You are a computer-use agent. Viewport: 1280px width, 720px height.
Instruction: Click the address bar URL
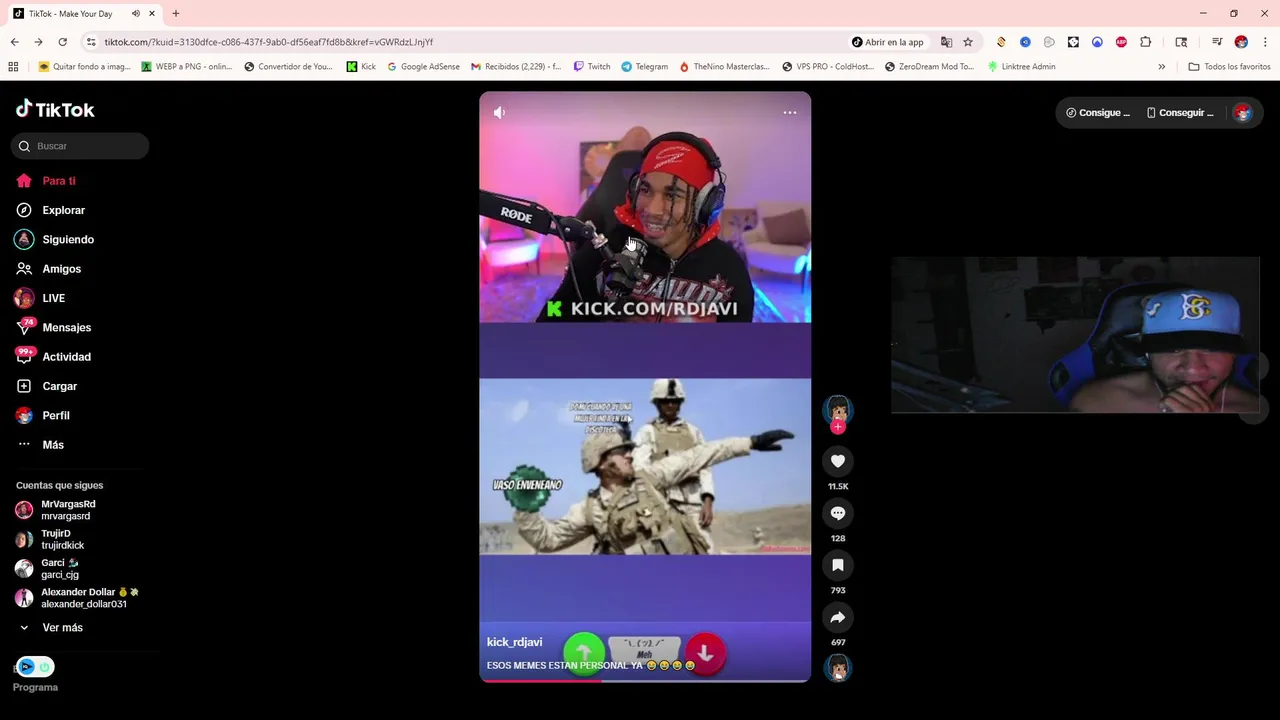pos(268,42)
